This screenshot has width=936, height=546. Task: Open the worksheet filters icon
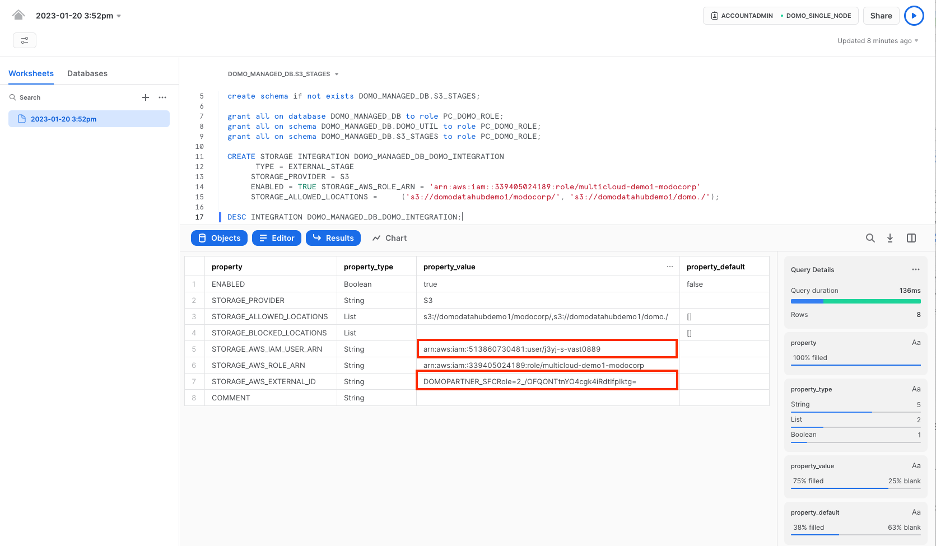coord(25,40)
